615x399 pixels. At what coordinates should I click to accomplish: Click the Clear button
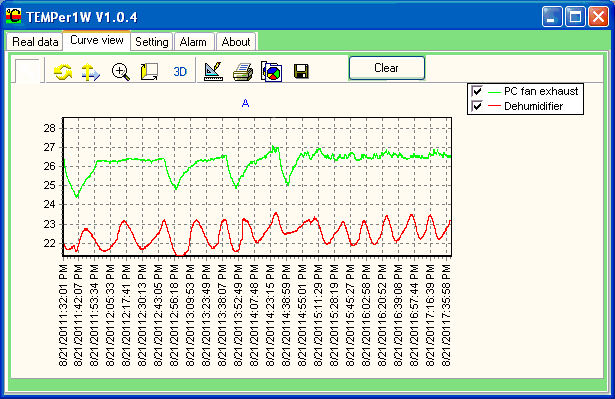tap(387, 68)
